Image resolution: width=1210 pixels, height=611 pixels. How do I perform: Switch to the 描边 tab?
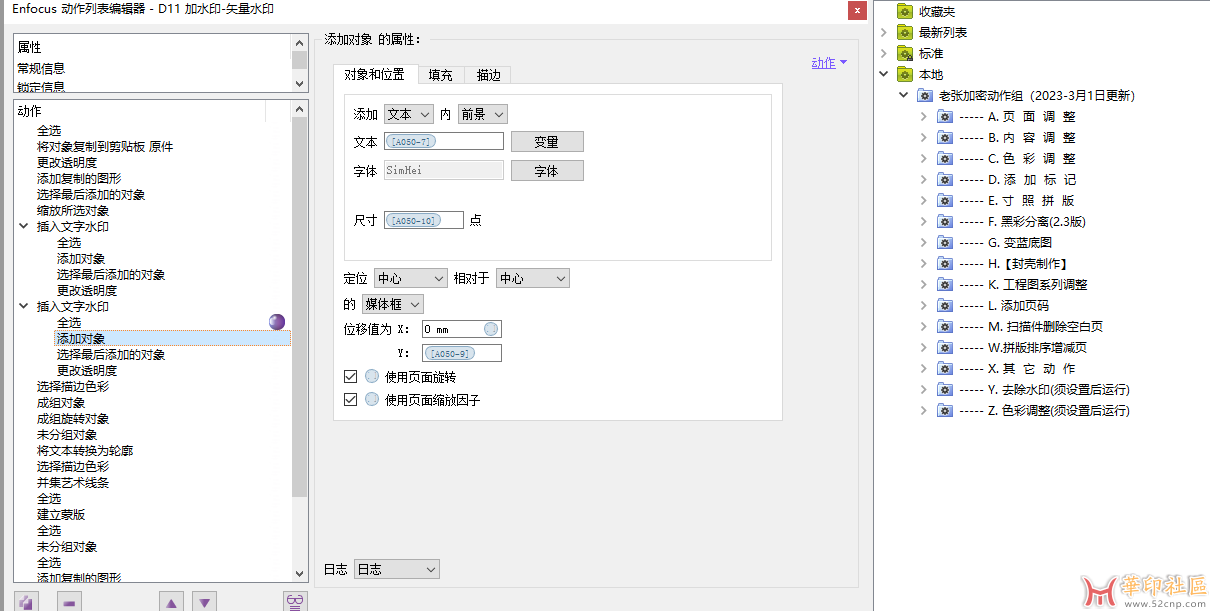click(488, 75)
